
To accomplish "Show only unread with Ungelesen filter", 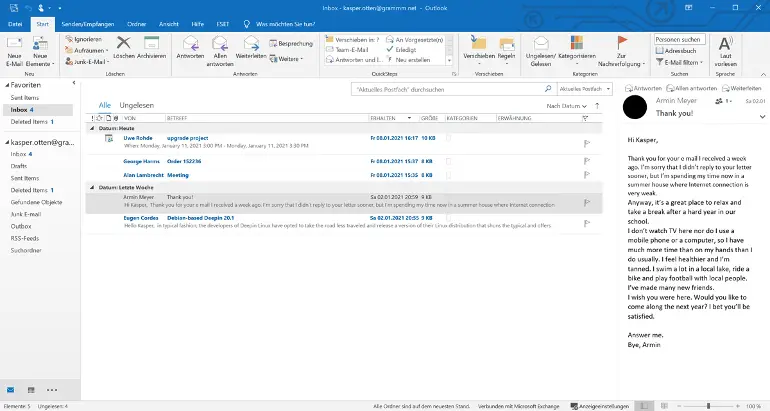I will (136, 105).
